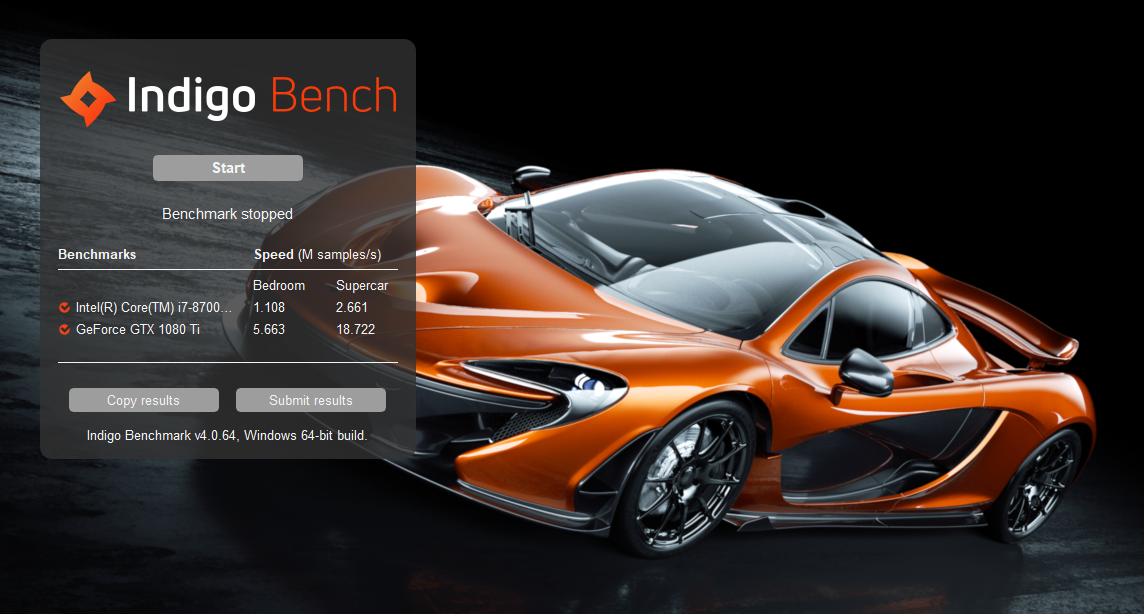Click the CPU Bedroom score 1.108

[269, 308]
